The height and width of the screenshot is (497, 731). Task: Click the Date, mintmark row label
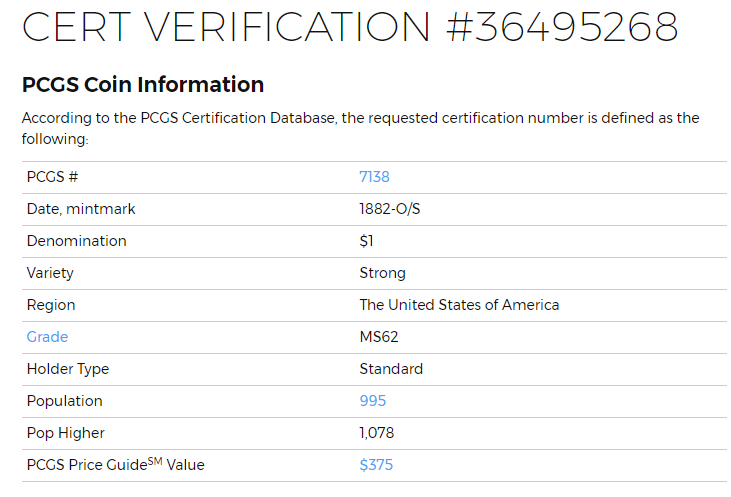(81, 209)
